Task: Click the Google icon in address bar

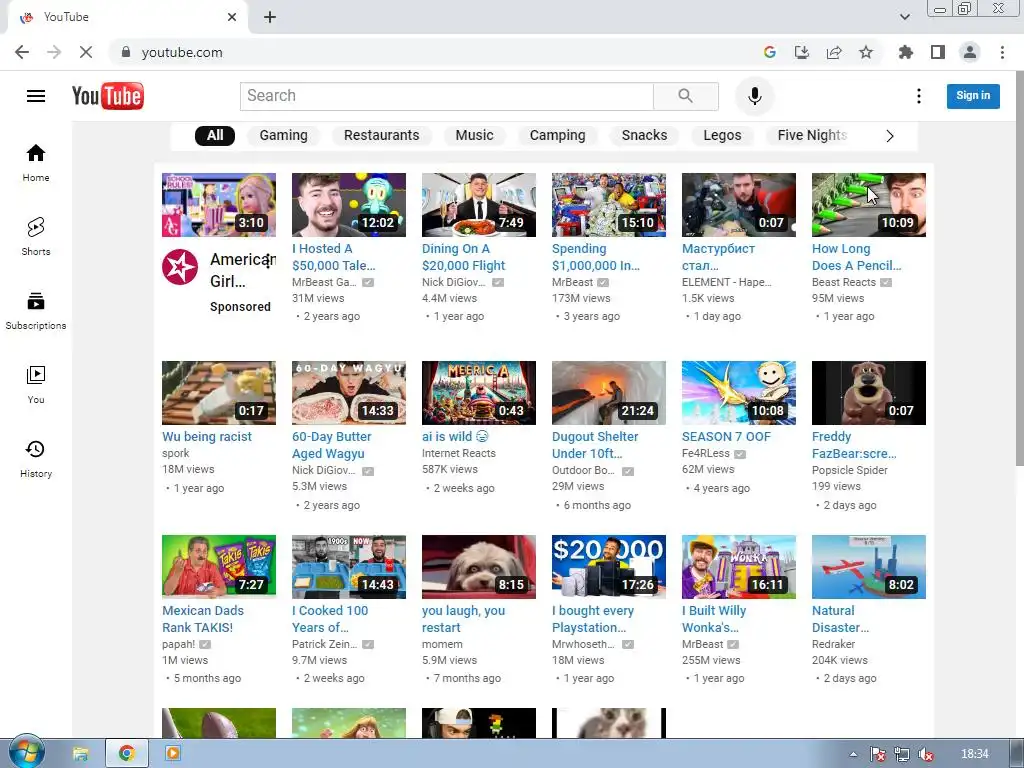Action: (770, 52)
